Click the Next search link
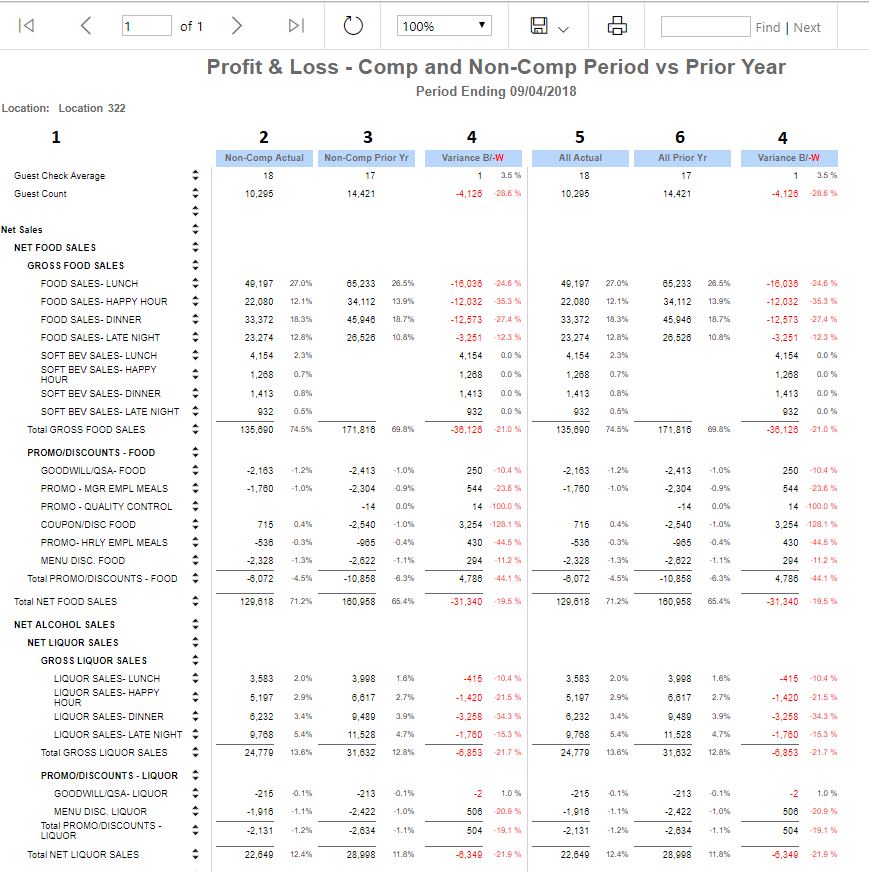Viewport: 869px width, 872px height. pos(807,27)
